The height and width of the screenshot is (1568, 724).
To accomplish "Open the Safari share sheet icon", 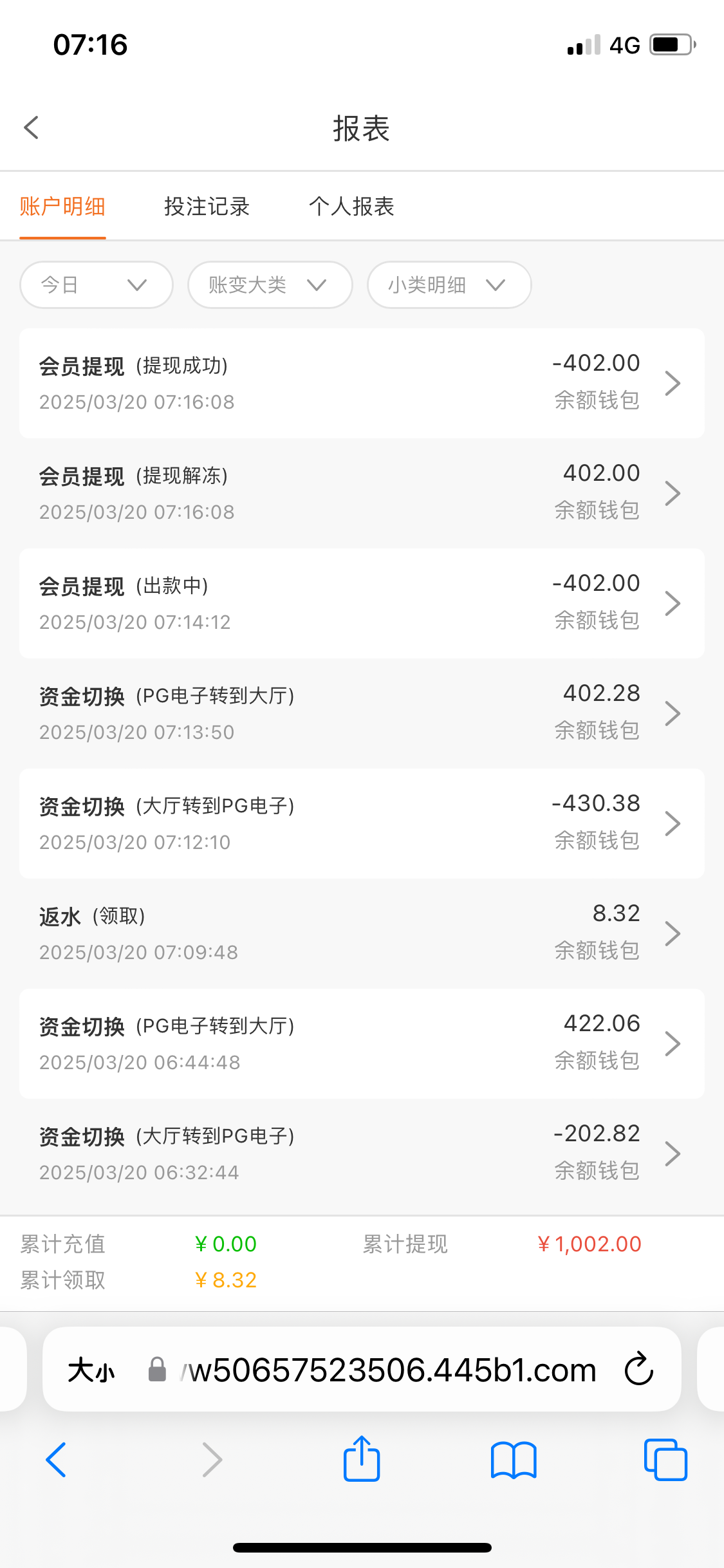I will pyautogui.click(x=362, y=1459).
